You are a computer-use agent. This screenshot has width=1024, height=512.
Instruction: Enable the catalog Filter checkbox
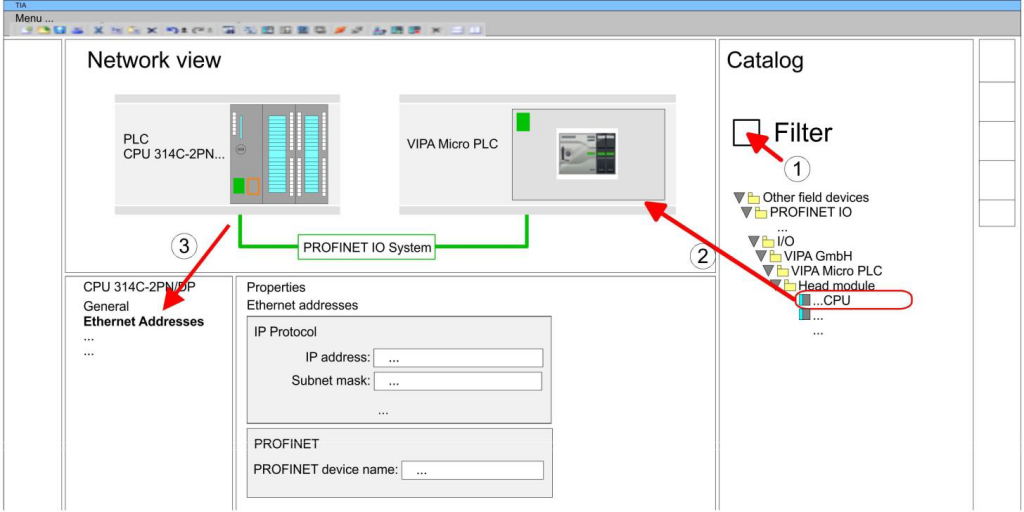(746, 133)
